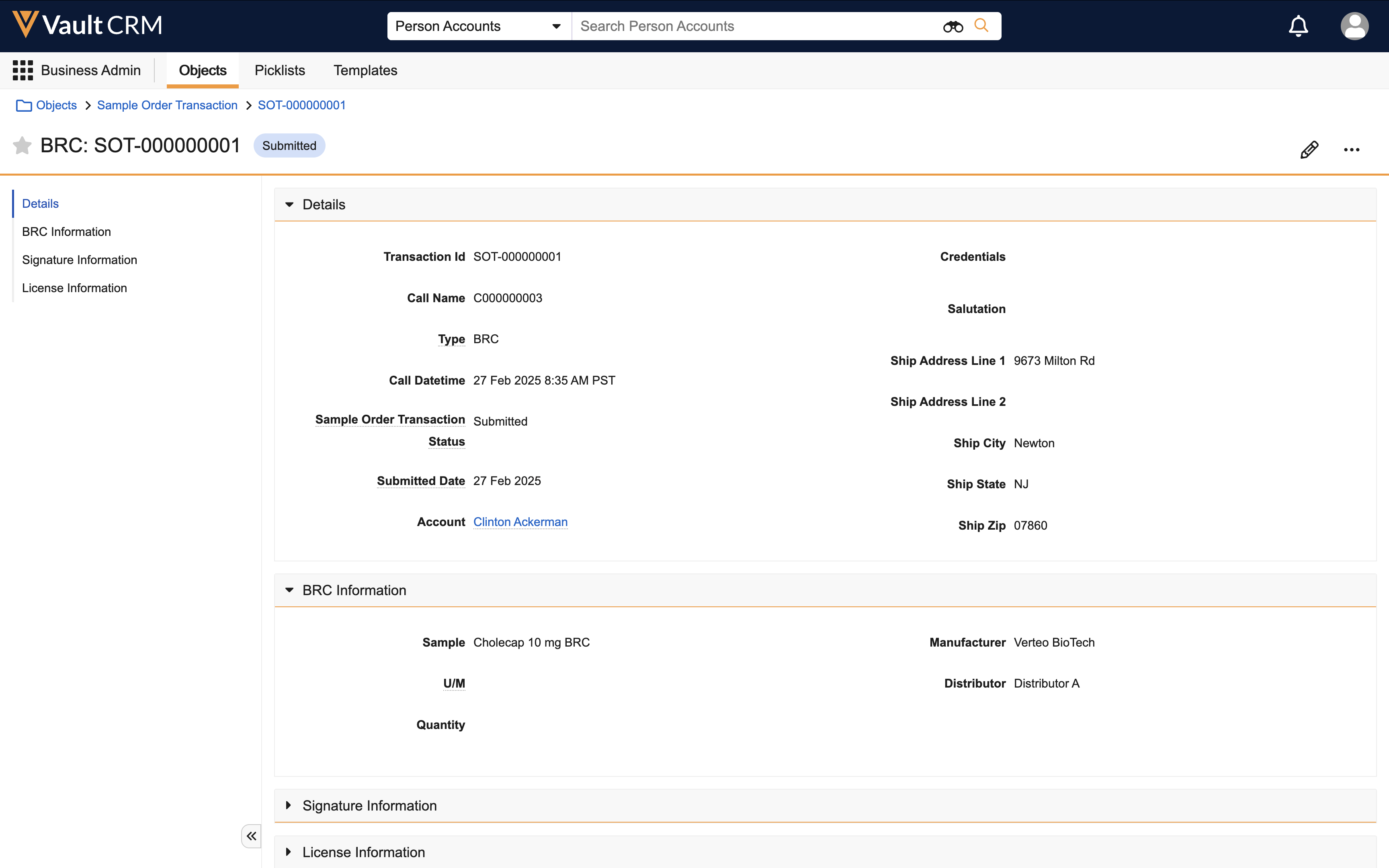
Task: Click the Vault CRM logo
Action: click(87, 25)
